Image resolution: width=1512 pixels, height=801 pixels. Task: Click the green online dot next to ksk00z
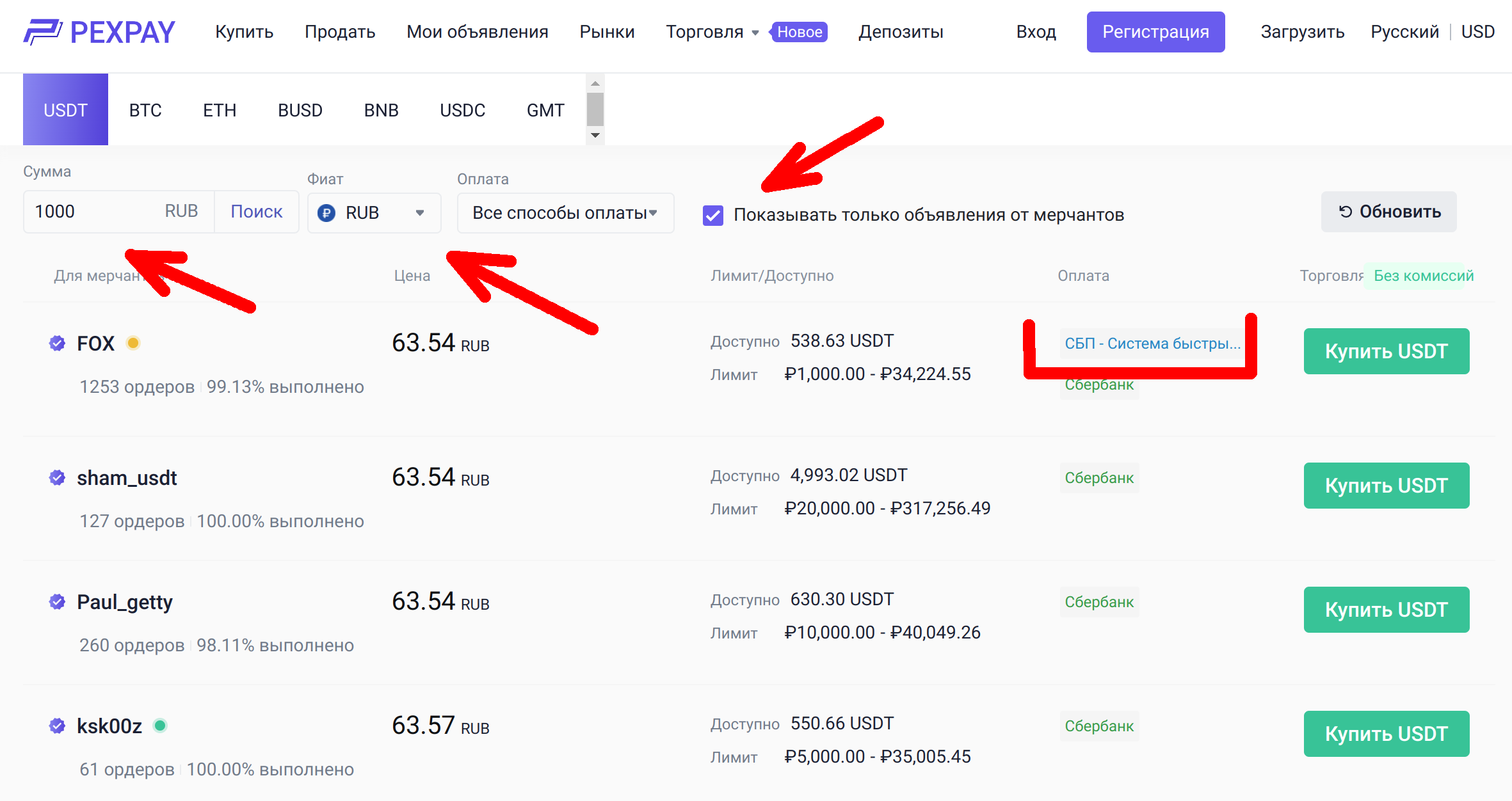click(x=160, y=726)
